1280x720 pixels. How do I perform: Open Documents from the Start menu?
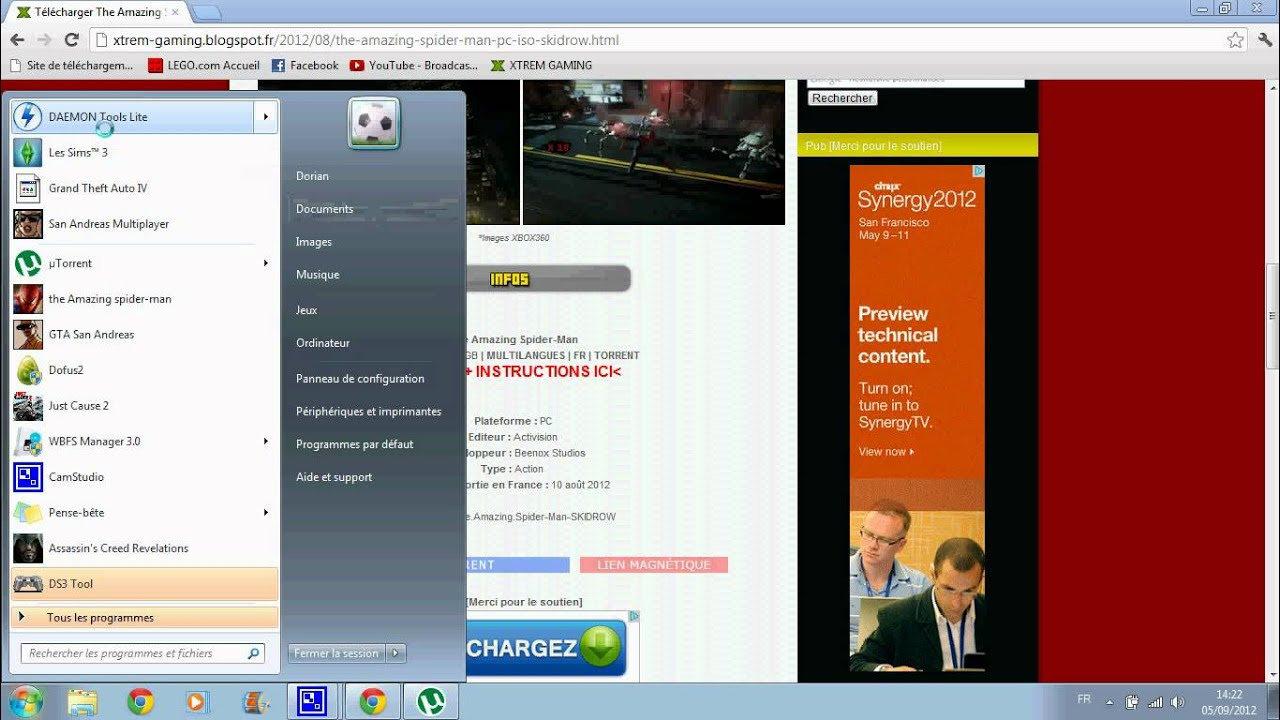point(324,209)
